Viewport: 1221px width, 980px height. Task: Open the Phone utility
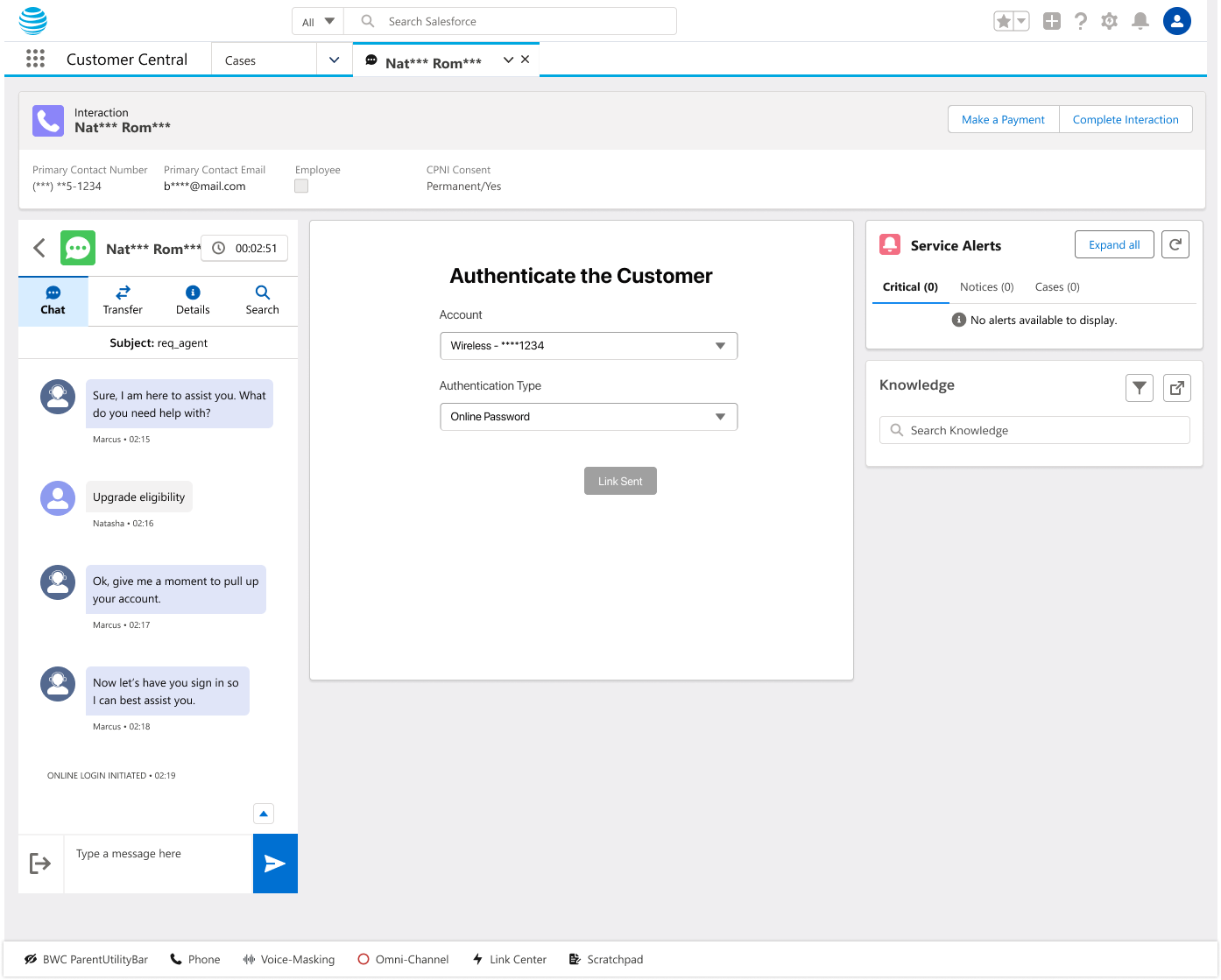(x=195, y=960)
